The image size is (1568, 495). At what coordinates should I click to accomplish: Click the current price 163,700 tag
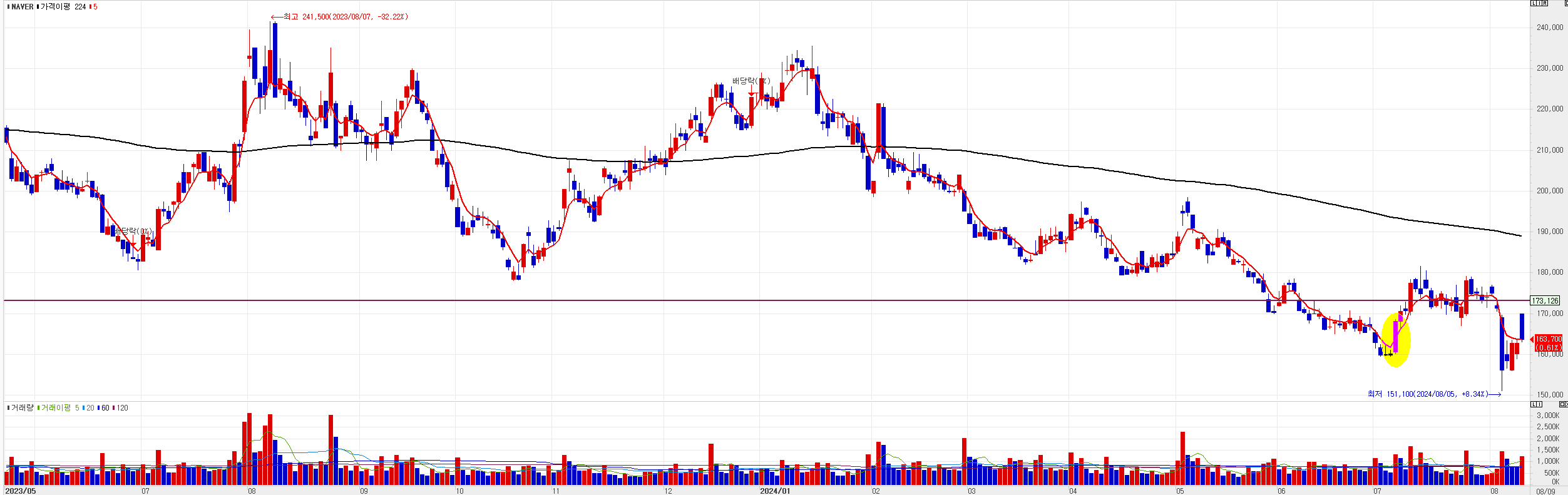pyautogui.click(x=1549, y=343)
